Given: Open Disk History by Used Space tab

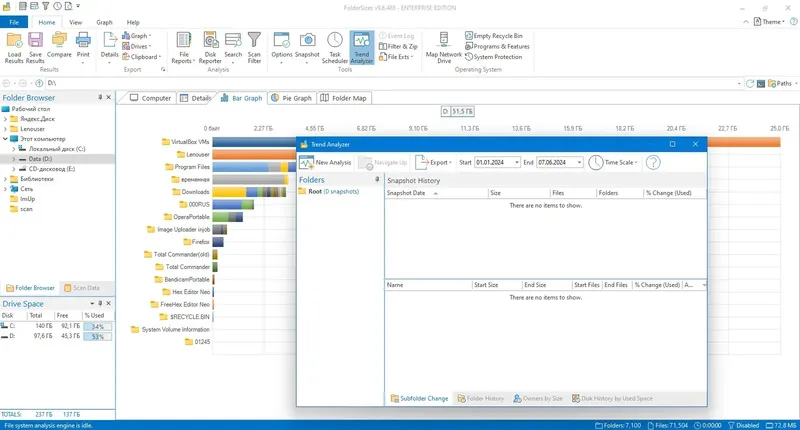Looking at the screenshot, I should [612, 398].
